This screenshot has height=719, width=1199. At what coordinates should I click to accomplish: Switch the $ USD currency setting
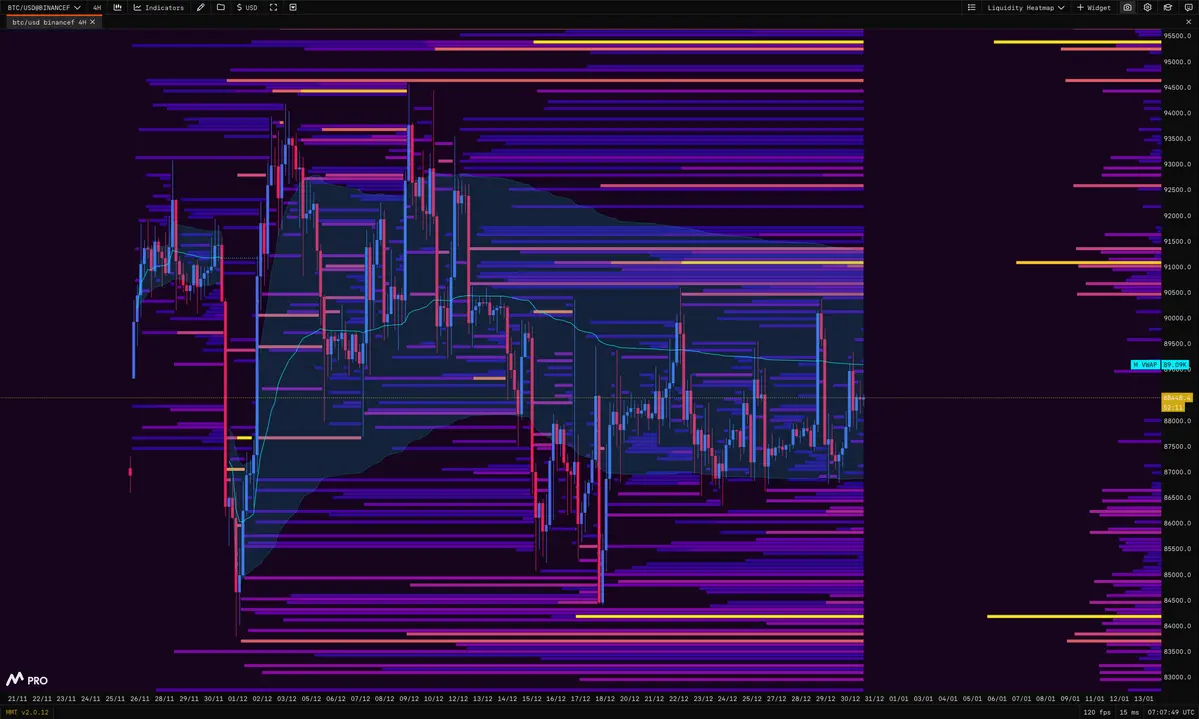click(247, 8)
